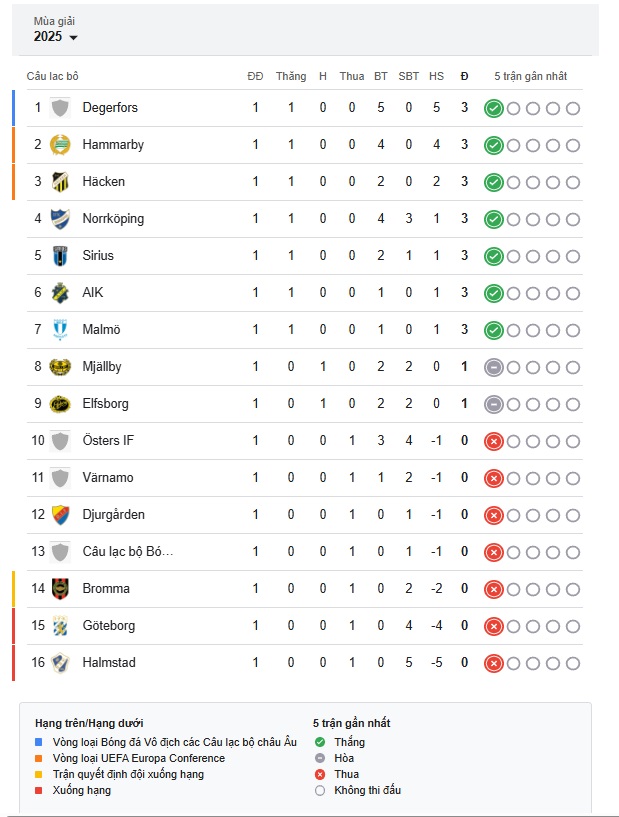Open the Mùa giải 2025 season dropdown

(x=55, y=30)
